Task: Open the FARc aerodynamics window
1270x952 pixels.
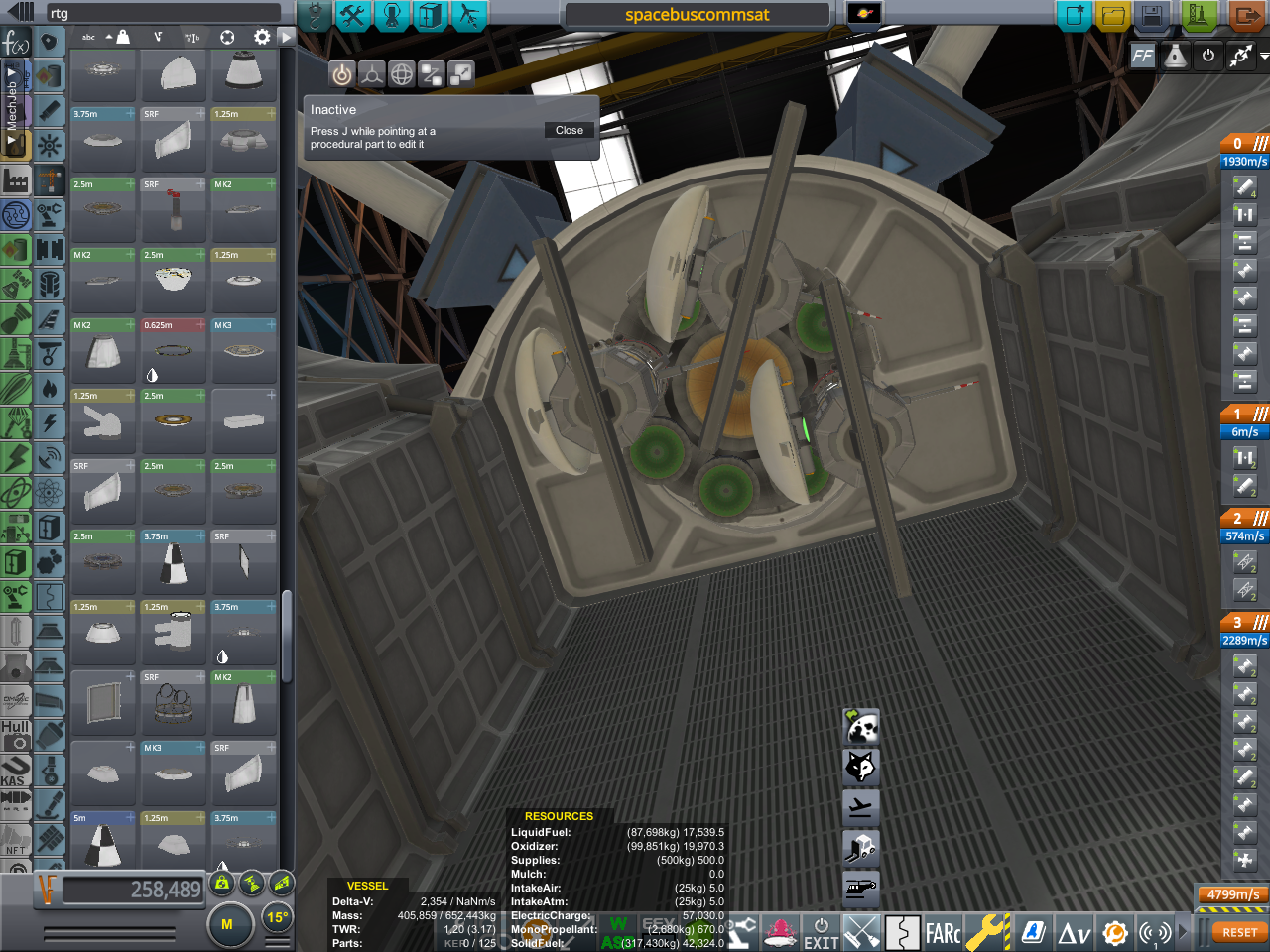Action: click(x=942, y=933)
